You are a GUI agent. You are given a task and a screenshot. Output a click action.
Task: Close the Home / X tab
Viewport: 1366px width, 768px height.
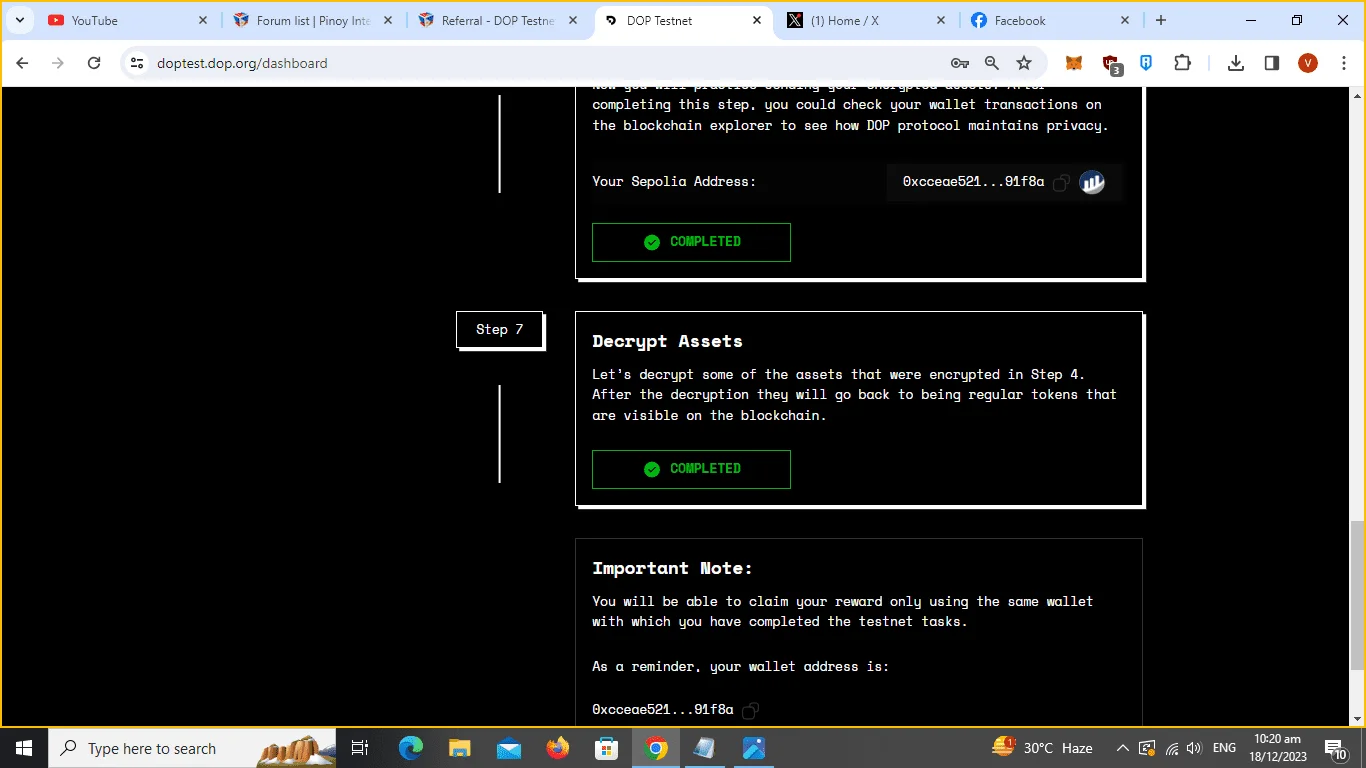[x=941, y=20]
